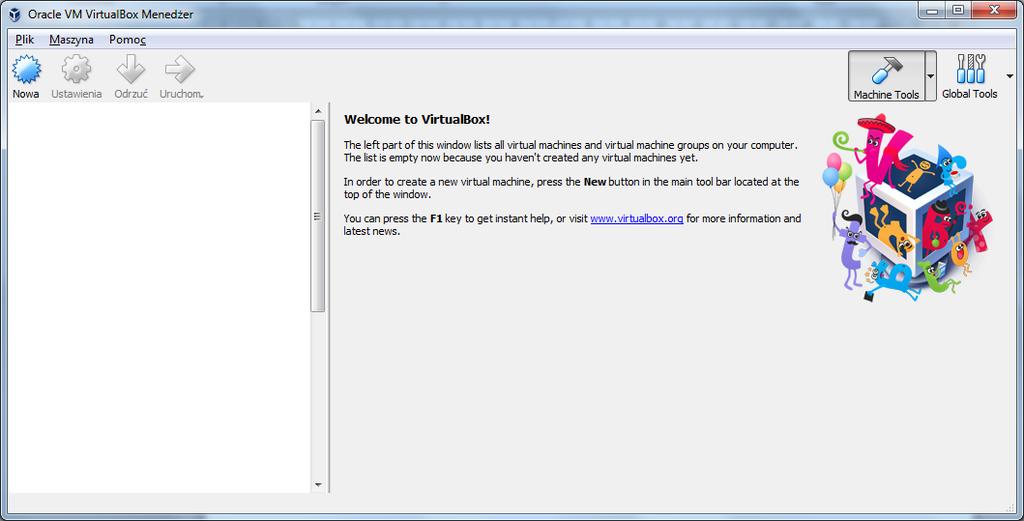This screenshot has height=521, width=1024.
Task: Expand the Global Tools dropdown arrow
Action: point(1010,76)
